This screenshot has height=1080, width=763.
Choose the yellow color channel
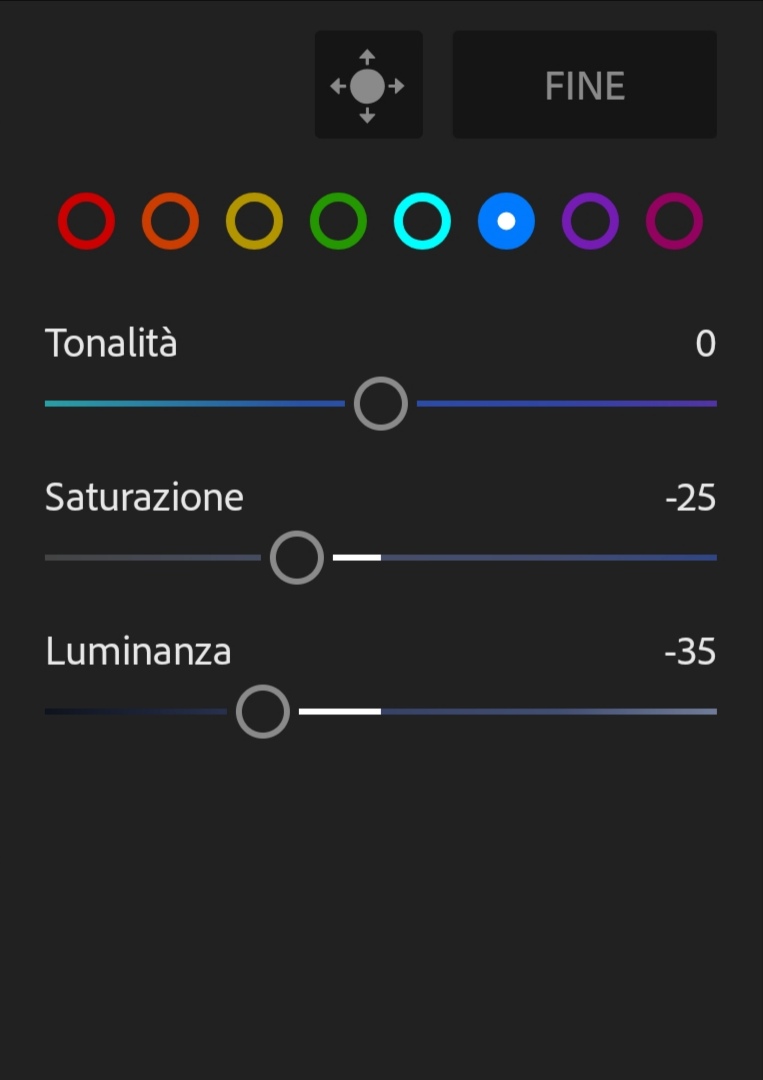pos(254,221)
